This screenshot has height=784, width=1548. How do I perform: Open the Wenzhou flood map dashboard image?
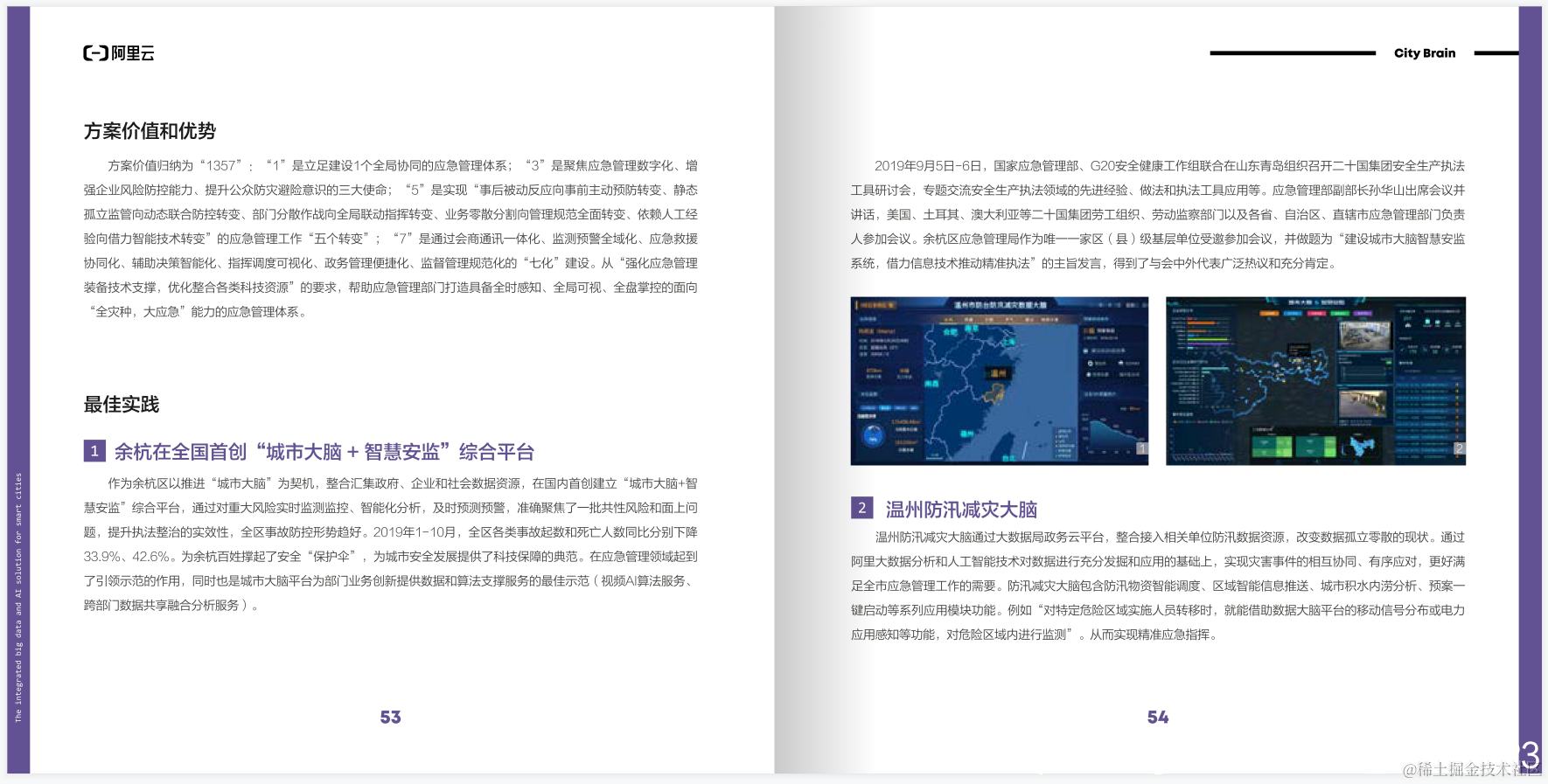click(999, 381)
